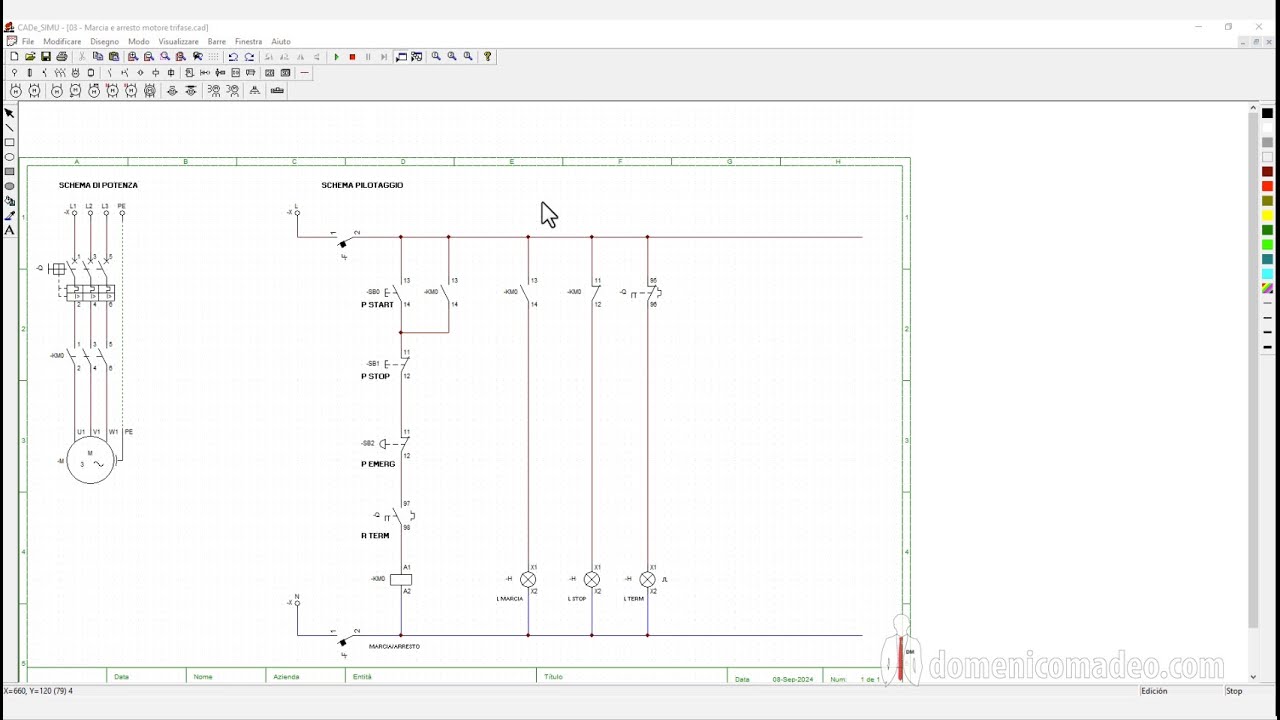Pick the bright red color swatch
This screenshot has height=720, width=1280.
point(1267,186)
